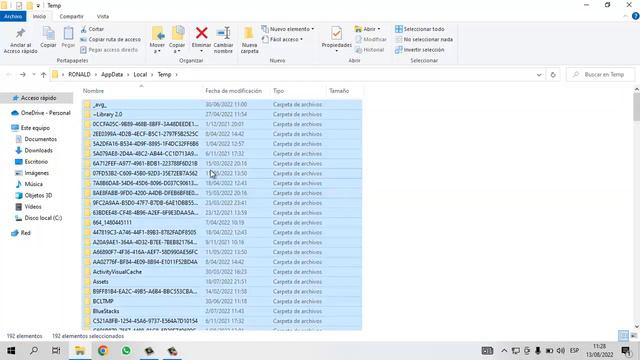Click the Modificar button
Screen dimensions: 640x360
click(371, 40)
